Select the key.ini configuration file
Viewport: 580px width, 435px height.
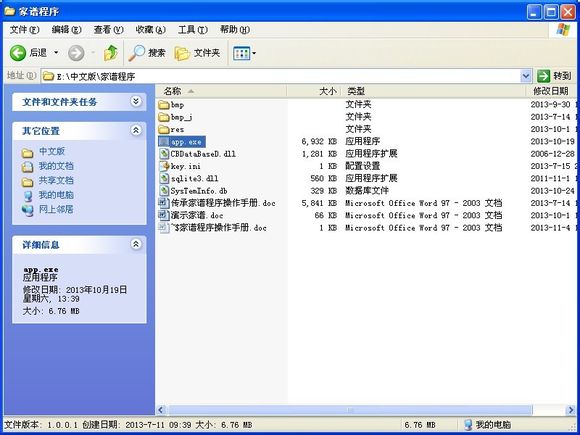point(180,166)
